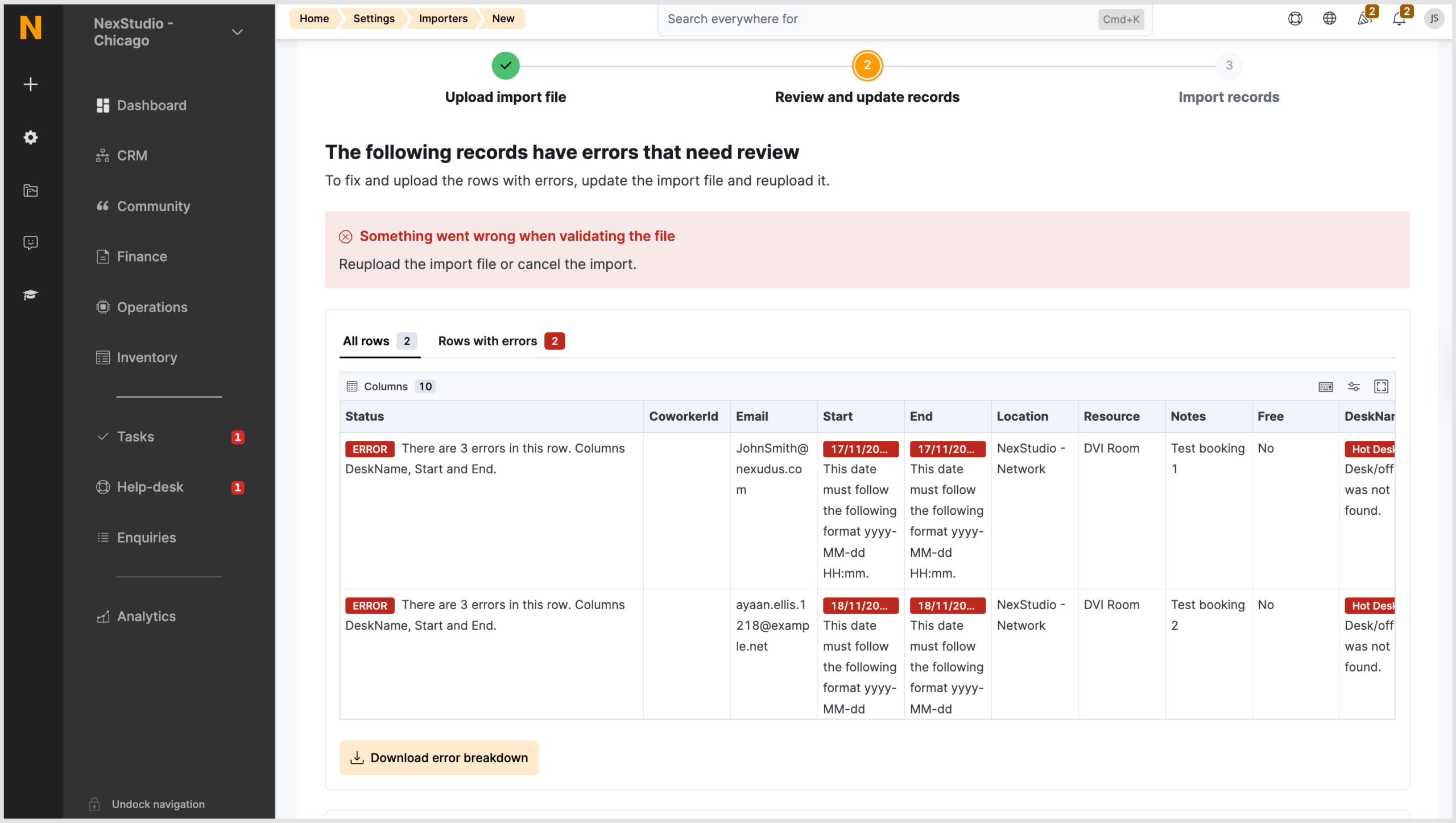The height and width of the screenshot is (823, 1456).
Task: Click the globe language icon
Action: coord(1330,18)
